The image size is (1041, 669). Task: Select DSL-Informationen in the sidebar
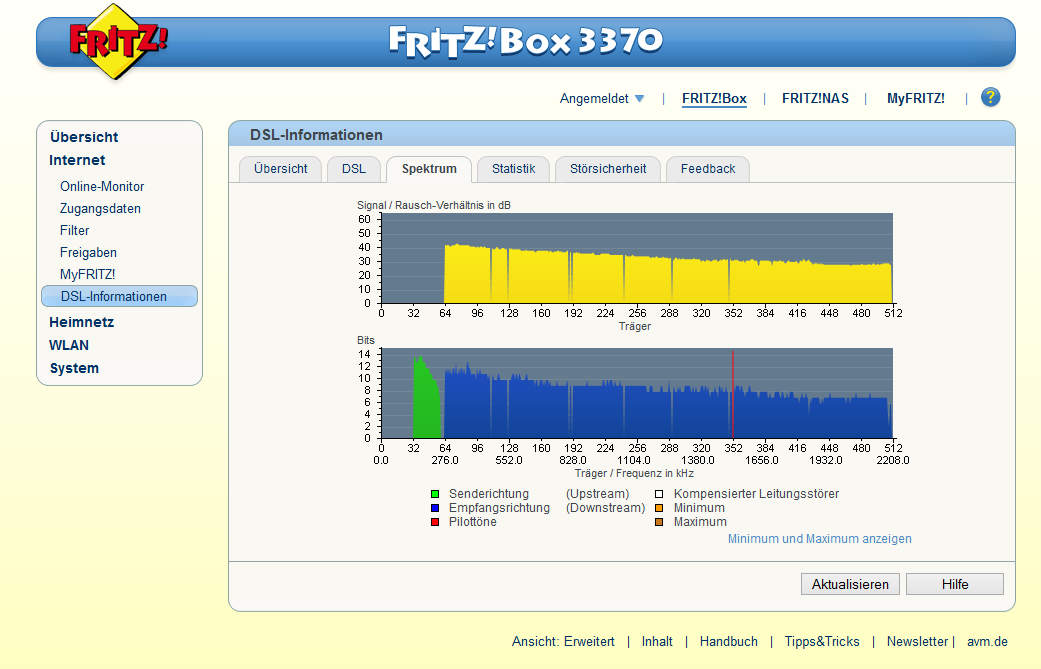[x=120, y=296]
